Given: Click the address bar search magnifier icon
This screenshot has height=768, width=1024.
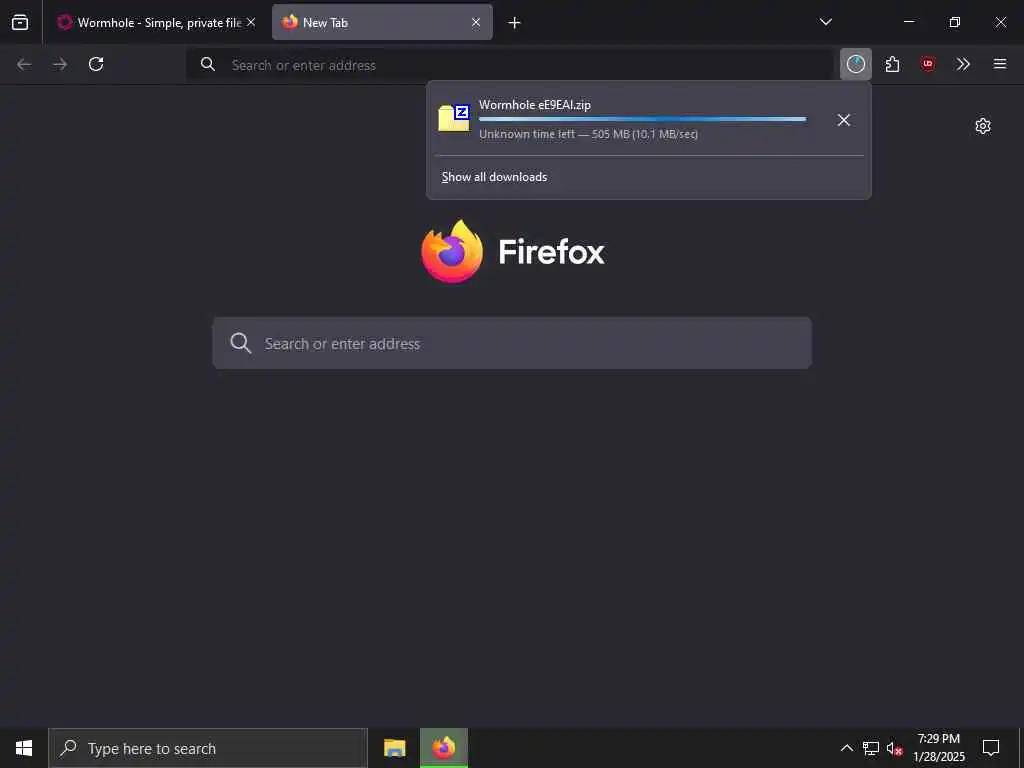Looking at the screenshot, I should 208,64.
